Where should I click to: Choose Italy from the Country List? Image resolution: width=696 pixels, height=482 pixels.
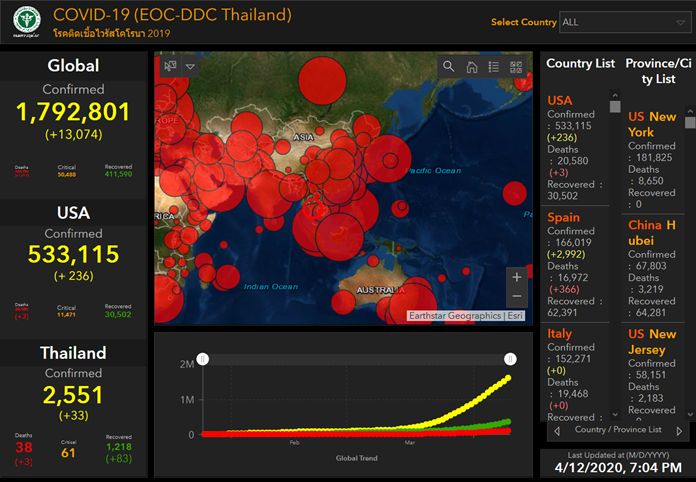[x=560, y=333]
